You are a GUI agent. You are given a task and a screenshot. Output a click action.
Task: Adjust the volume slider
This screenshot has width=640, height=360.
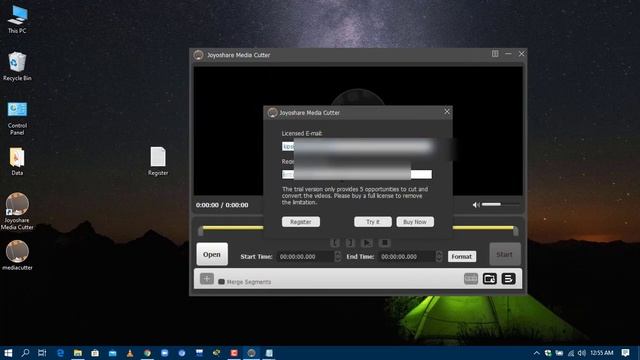[x=501, y=204]
